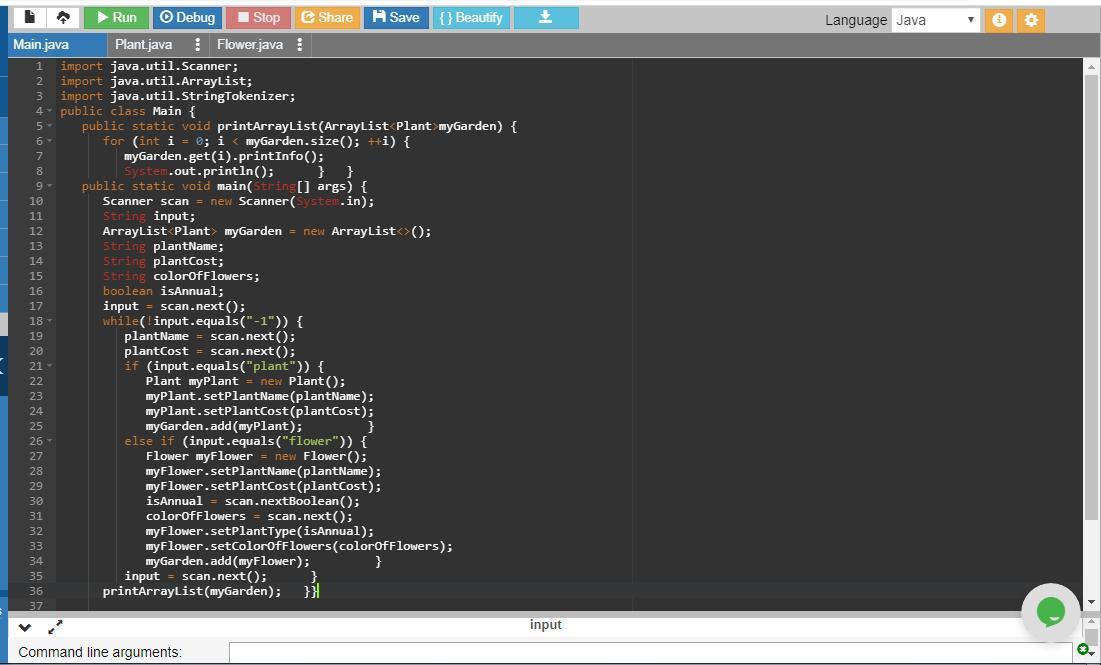Fold the Main class at line 4

coord(49,111)
